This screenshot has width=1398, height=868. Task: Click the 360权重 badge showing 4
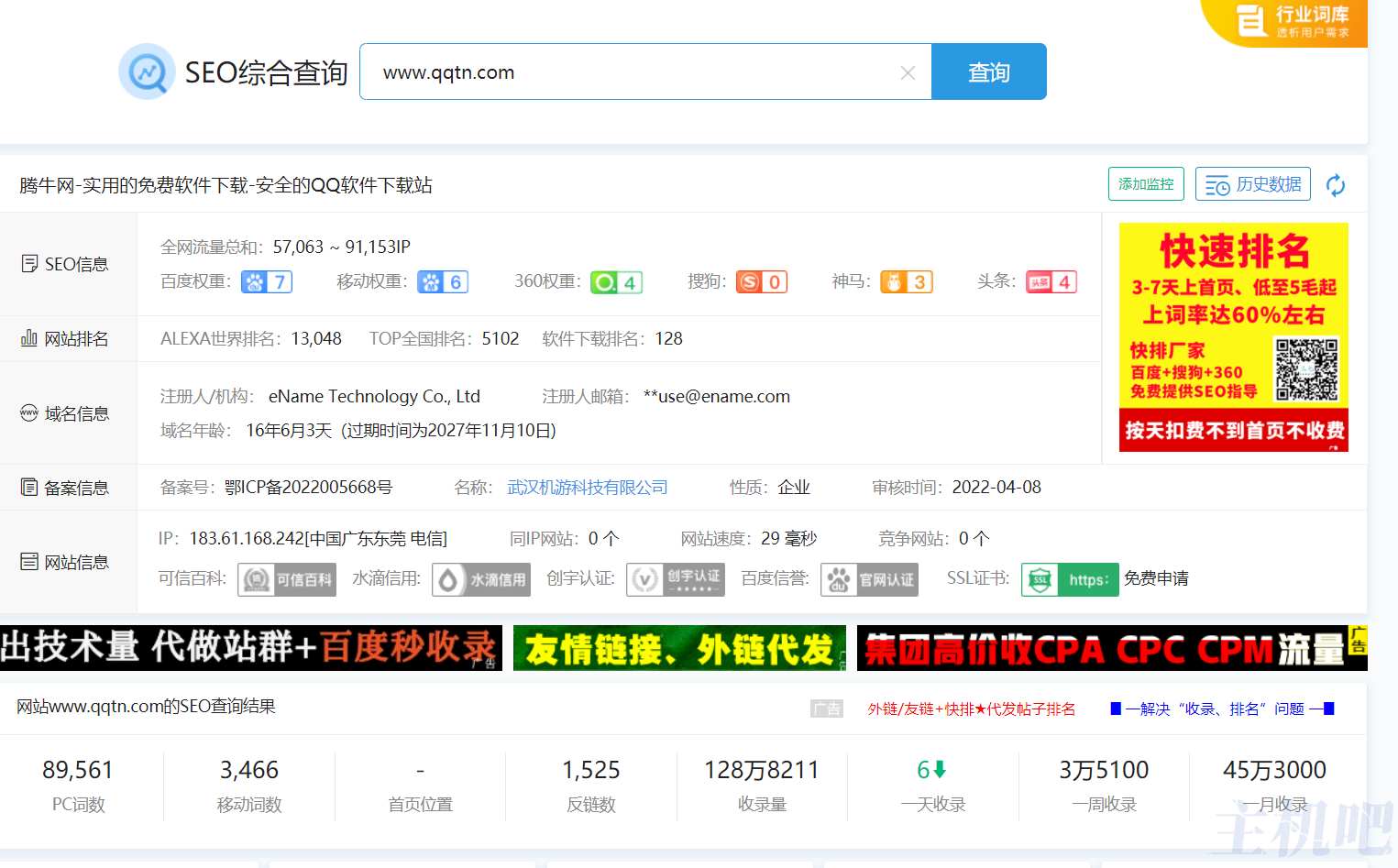[616, 282]
